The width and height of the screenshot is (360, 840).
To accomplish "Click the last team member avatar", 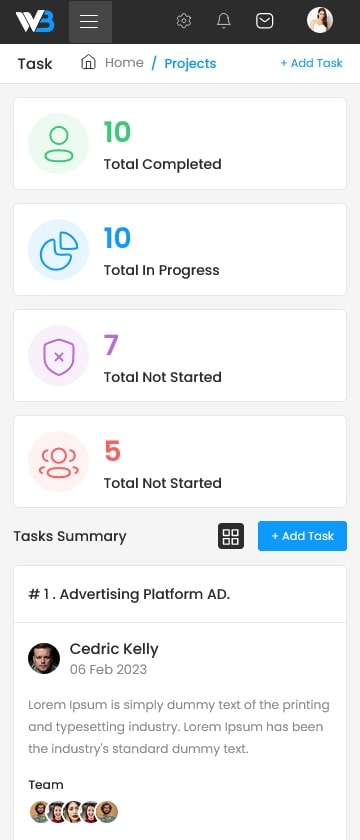I will pyautogui.click(x=107, y=812).
